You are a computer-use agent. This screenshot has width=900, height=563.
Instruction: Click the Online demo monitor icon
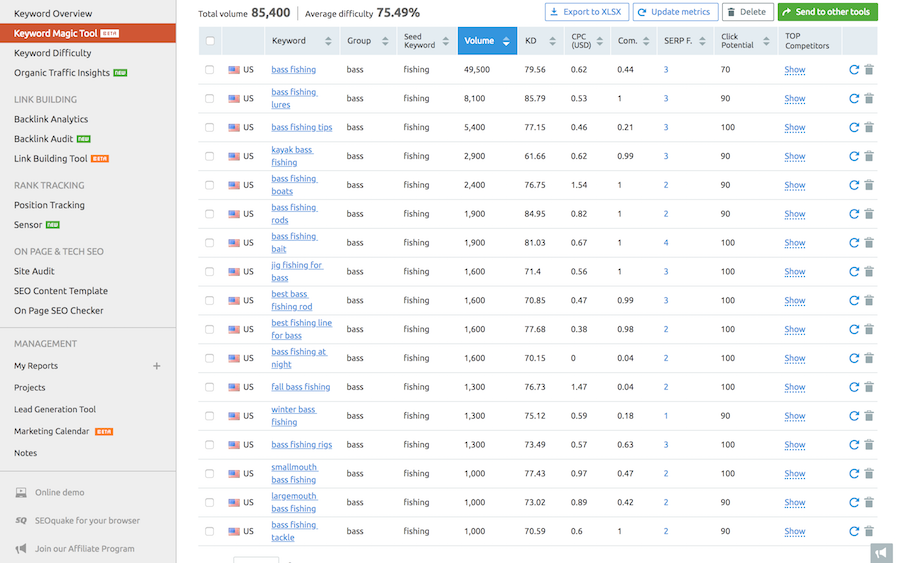pyautogui.click(x=21, y=492)
